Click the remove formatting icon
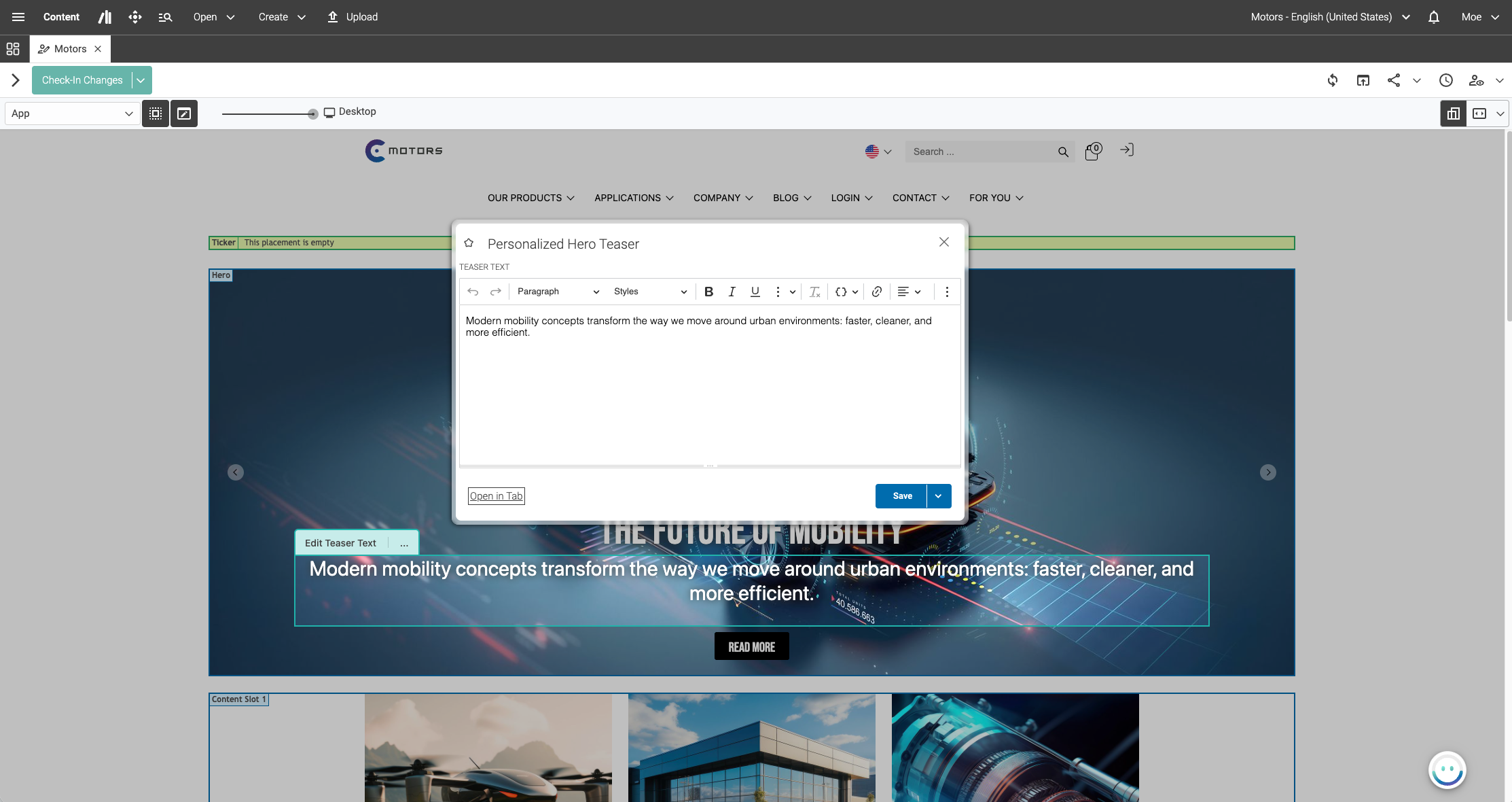This screenshot has height=802, width=1512. click(x=814, y=292)
